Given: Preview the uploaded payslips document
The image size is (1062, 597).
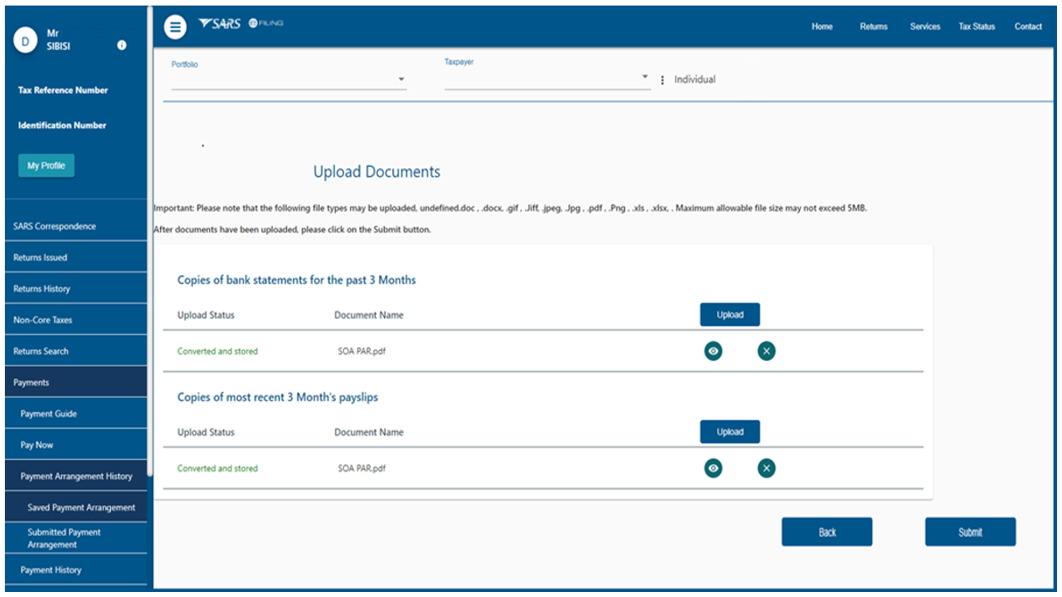Looking at the screenshot, I should pos(713,468).
